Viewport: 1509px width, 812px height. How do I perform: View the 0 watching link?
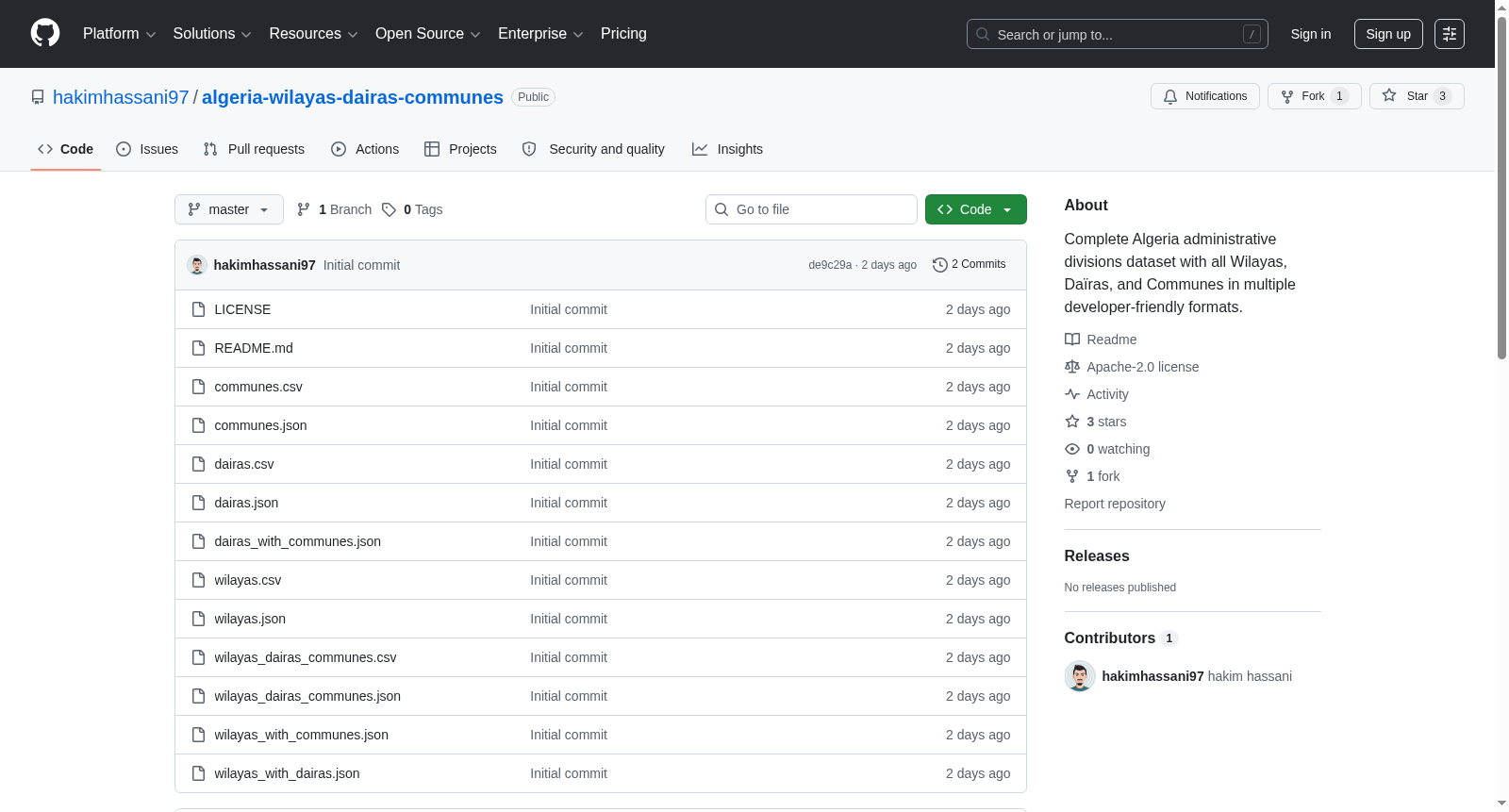[1107, 449]
